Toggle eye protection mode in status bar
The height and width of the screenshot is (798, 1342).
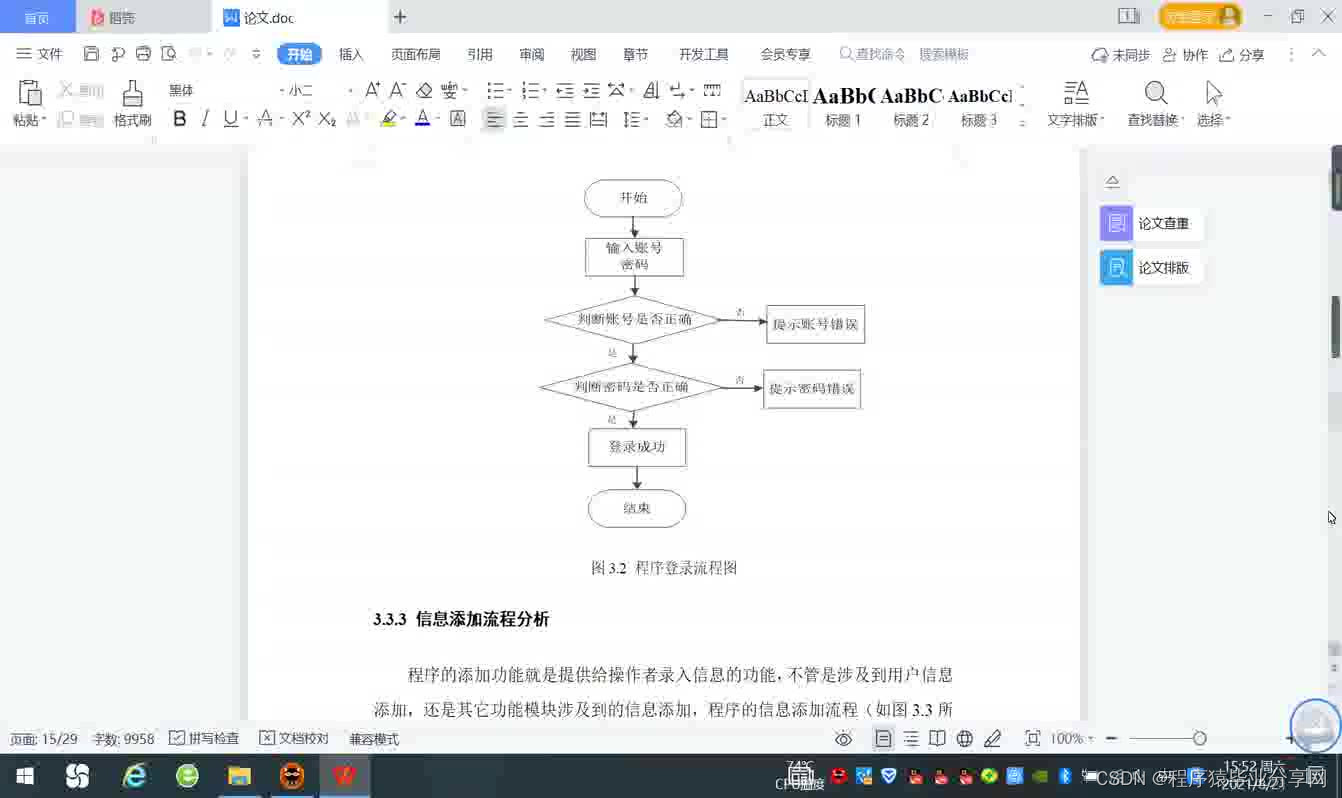click(843, 739)
